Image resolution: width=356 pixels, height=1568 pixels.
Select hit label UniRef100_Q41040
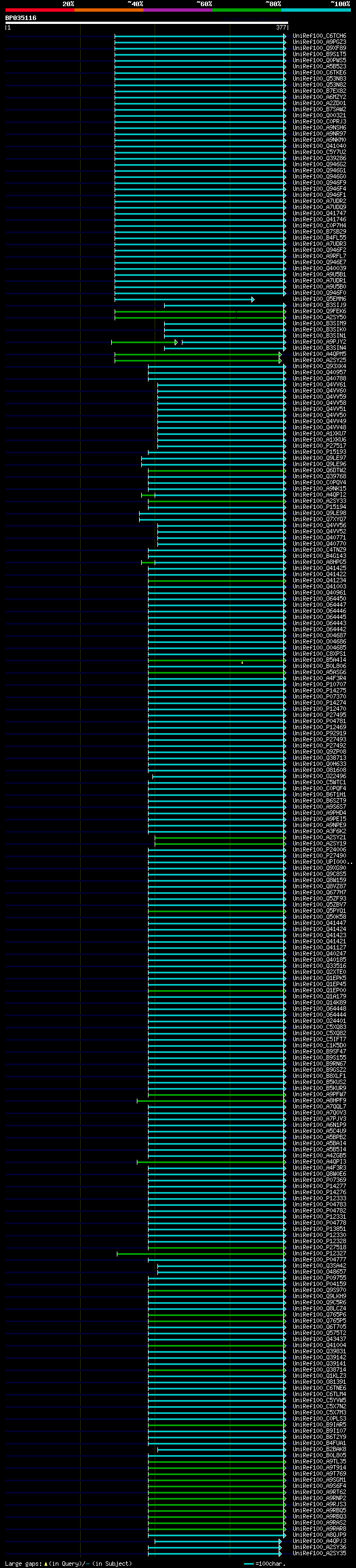(319, 146)
